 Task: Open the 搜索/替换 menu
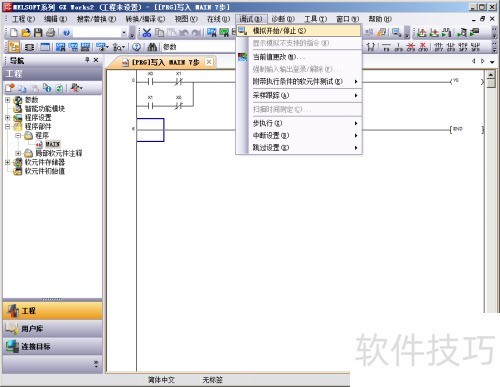pyautogui.click(x=96, y=19)
